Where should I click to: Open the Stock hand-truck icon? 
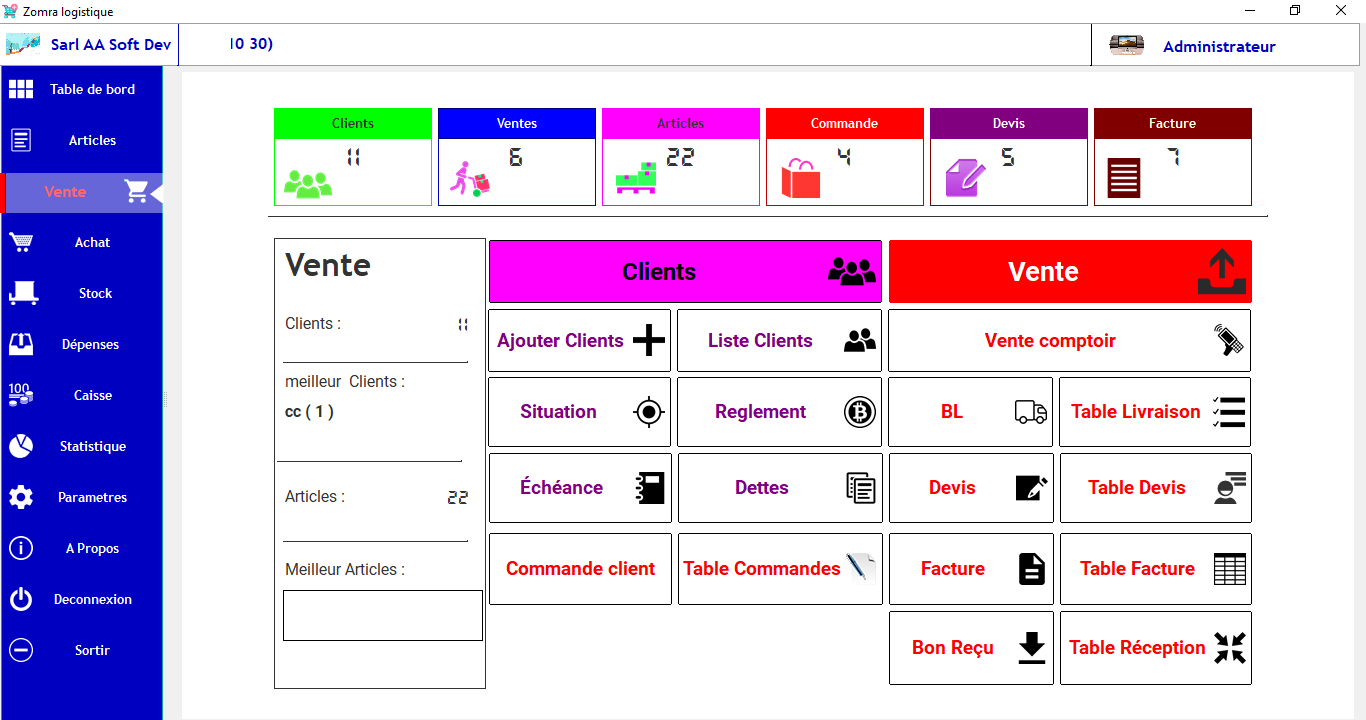[21, 292]
